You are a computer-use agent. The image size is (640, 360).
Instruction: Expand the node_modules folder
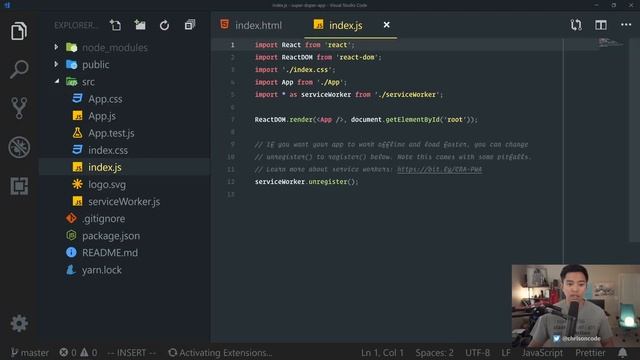pyautogui.click(x=56, y=47)
